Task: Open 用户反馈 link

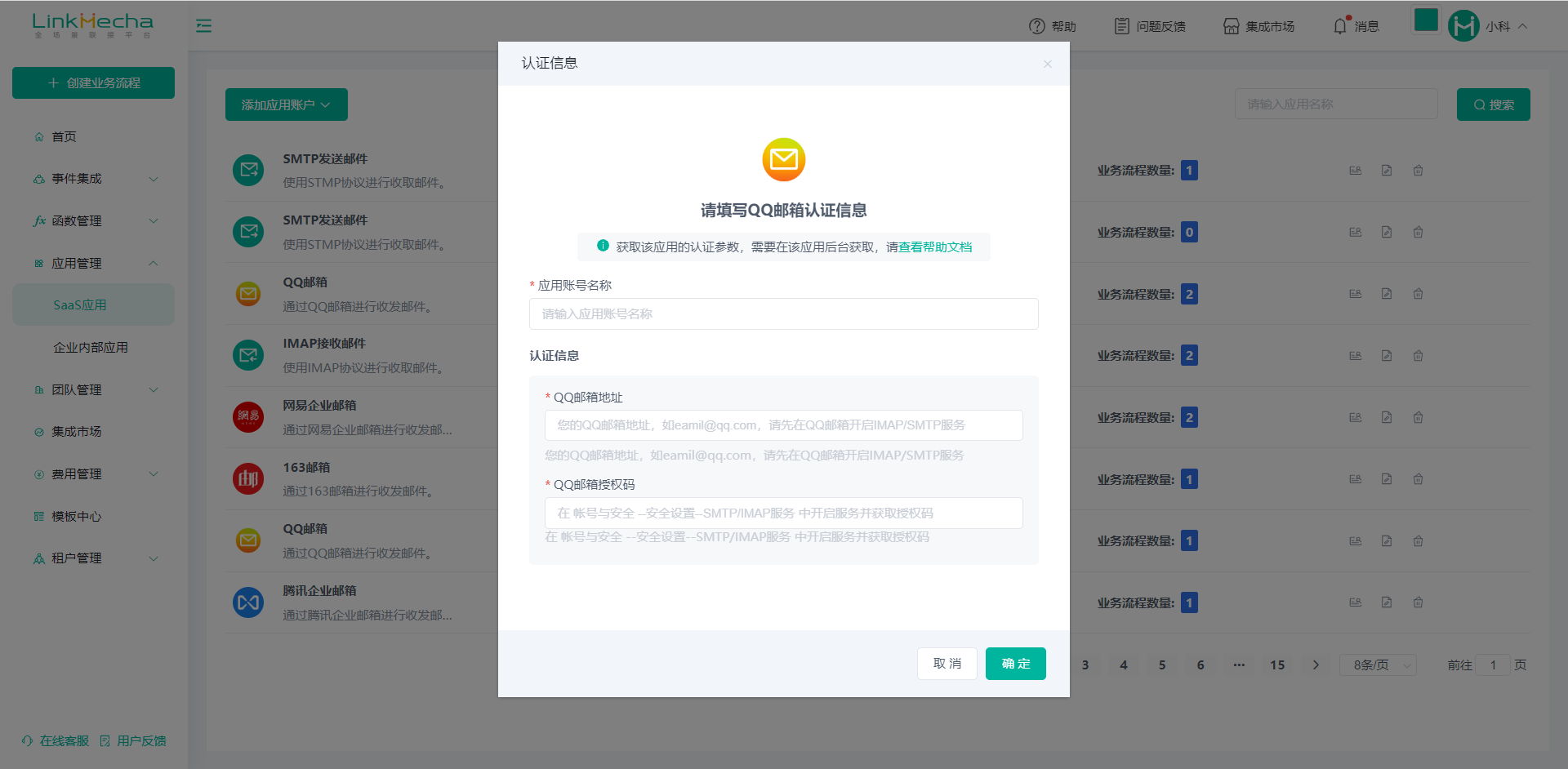Action: tap(133, 741)
